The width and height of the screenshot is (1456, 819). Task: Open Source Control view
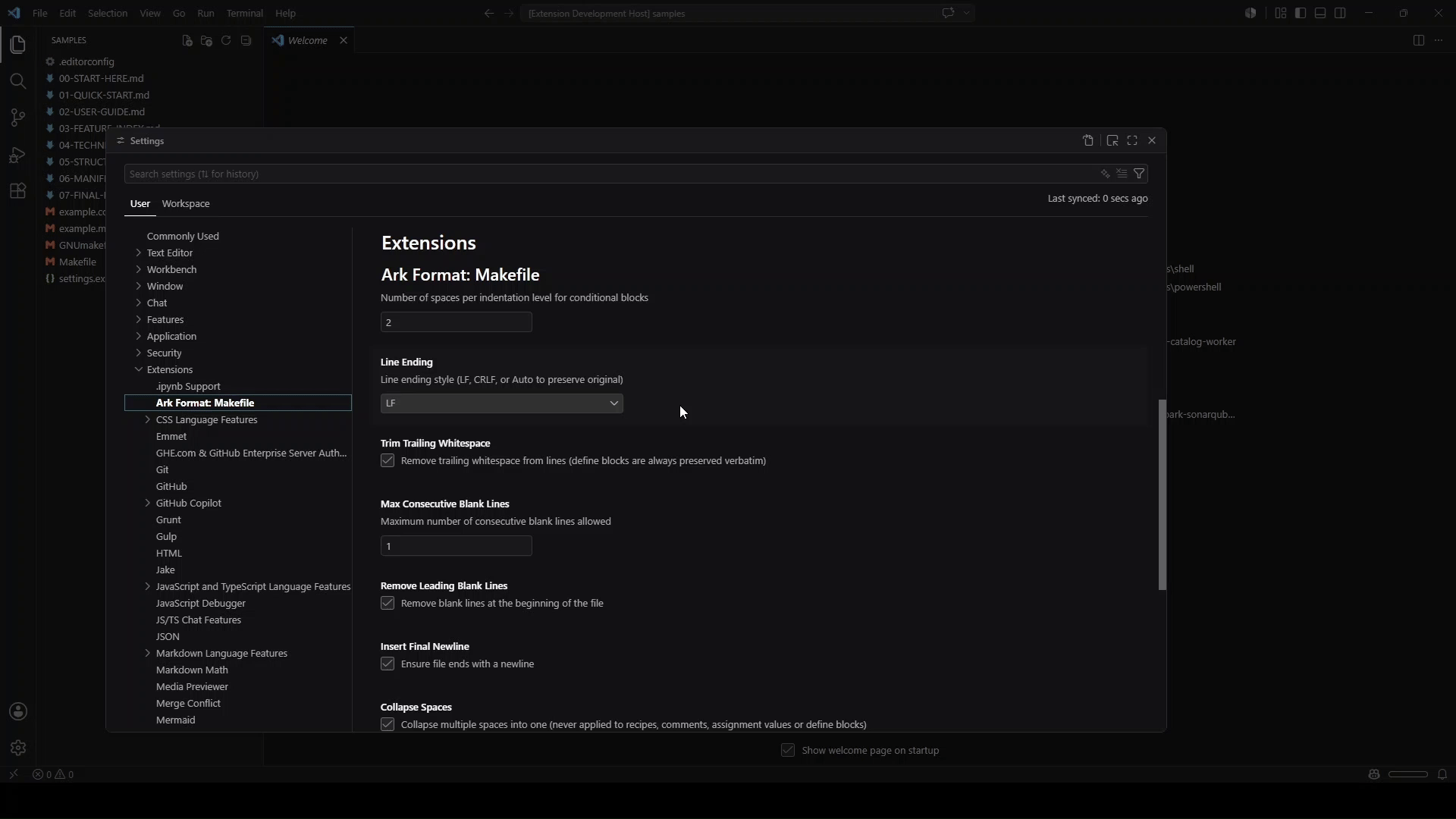point(17,118)
